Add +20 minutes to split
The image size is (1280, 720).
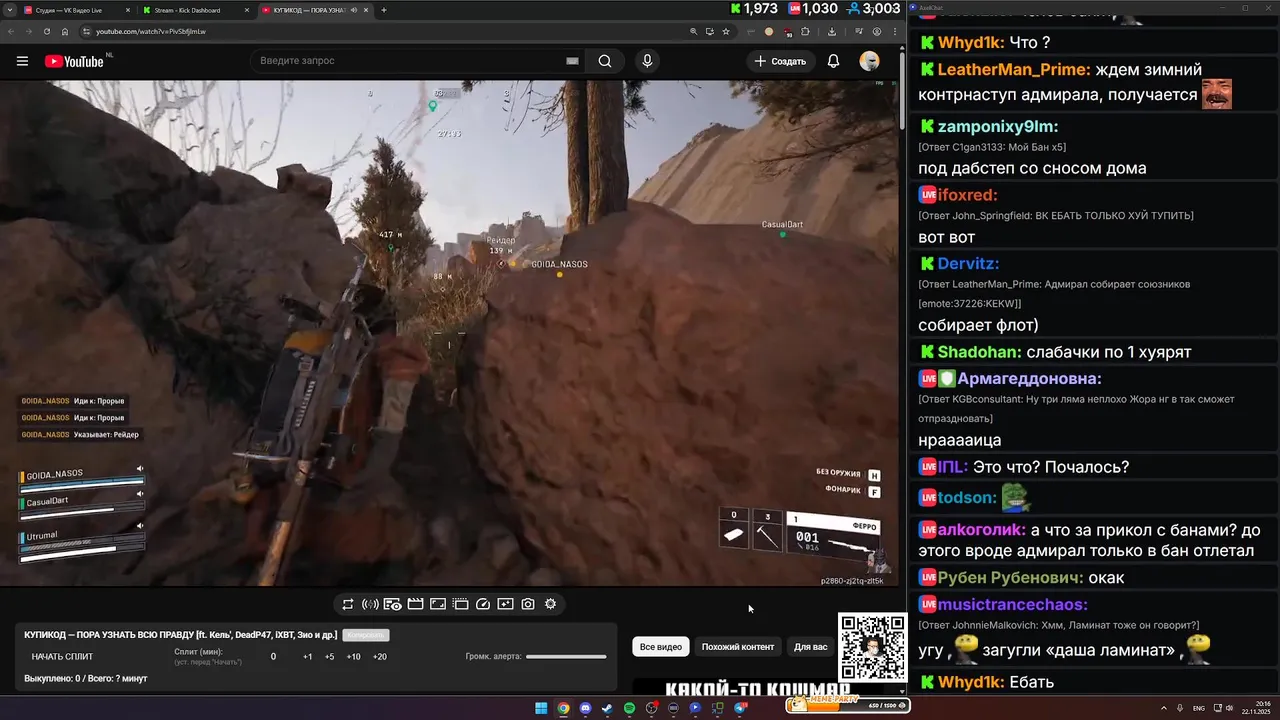point(380,657)
